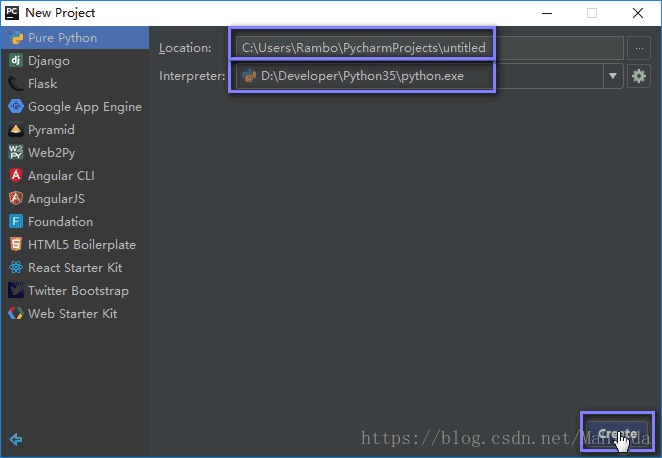Viewport: 662px width, 458px height.
Task: Click the Foundation F icon
Action: pos(16,222)
